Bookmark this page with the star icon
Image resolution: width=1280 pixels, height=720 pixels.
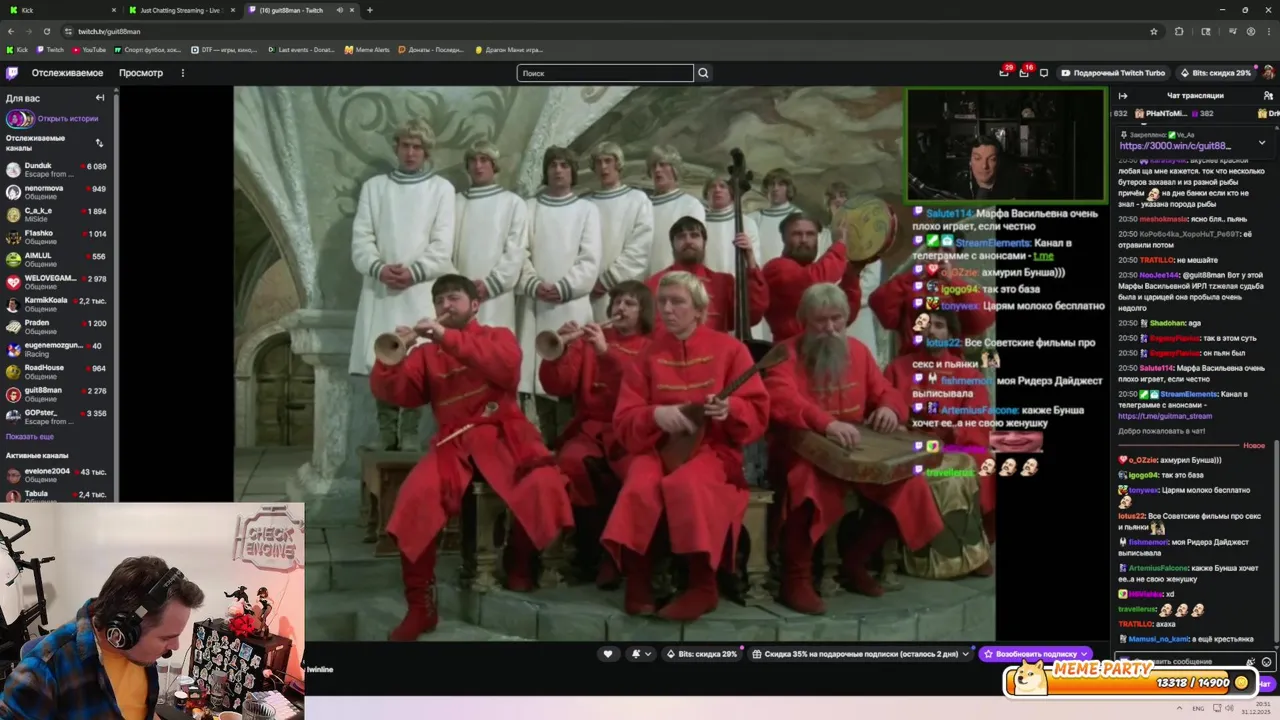(x=1154, y=31)
